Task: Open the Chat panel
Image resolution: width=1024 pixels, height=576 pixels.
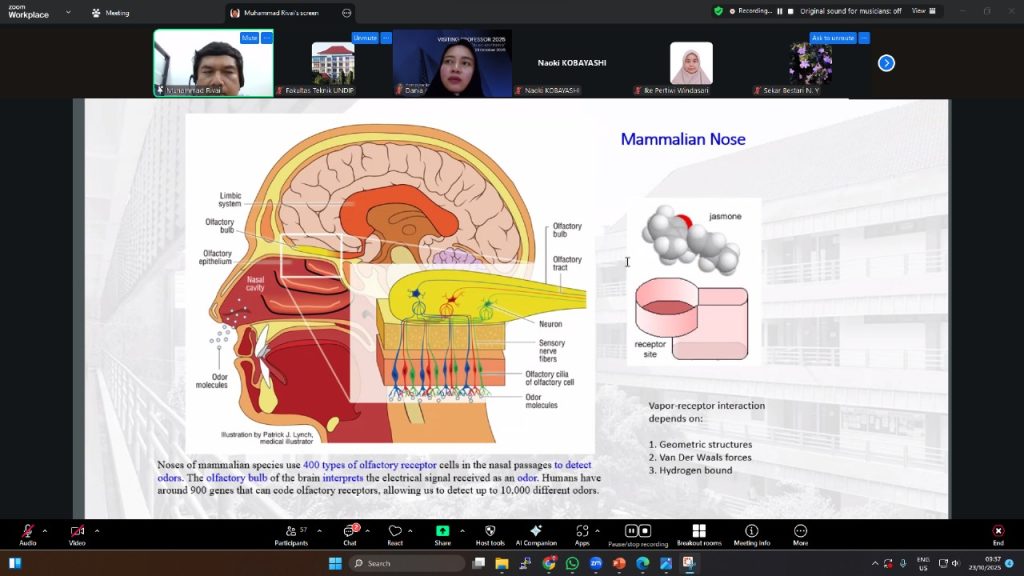Action: click(x=350, y=531)
